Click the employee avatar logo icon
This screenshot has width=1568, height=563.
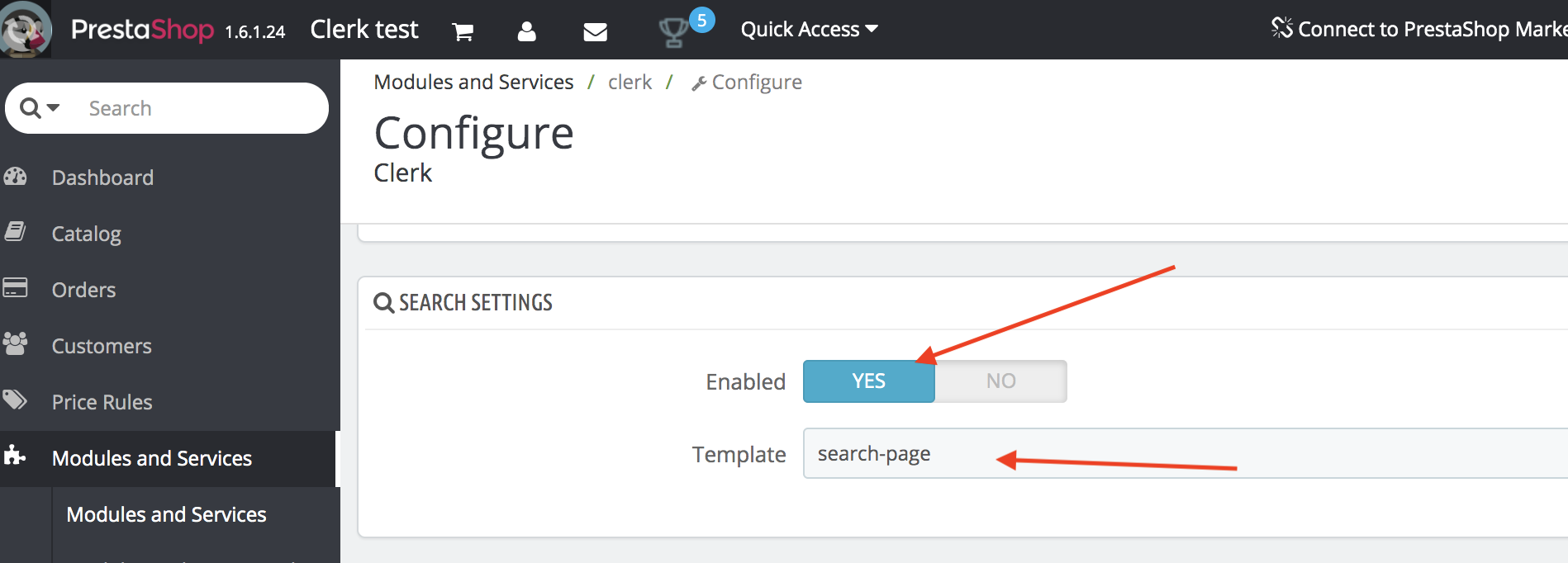click(26, 30)
